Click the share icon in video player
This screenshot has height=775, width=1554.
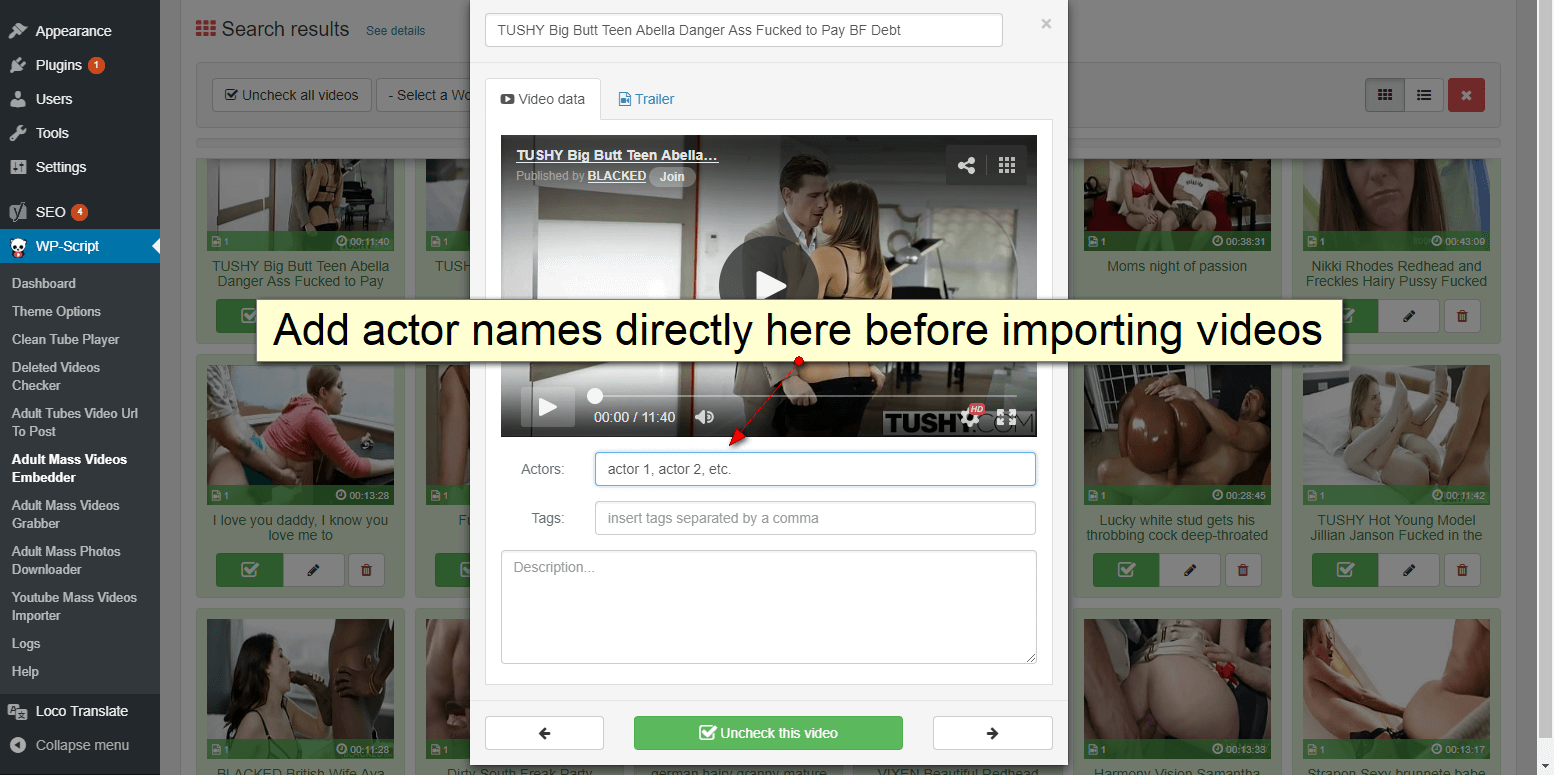(966, 166)
